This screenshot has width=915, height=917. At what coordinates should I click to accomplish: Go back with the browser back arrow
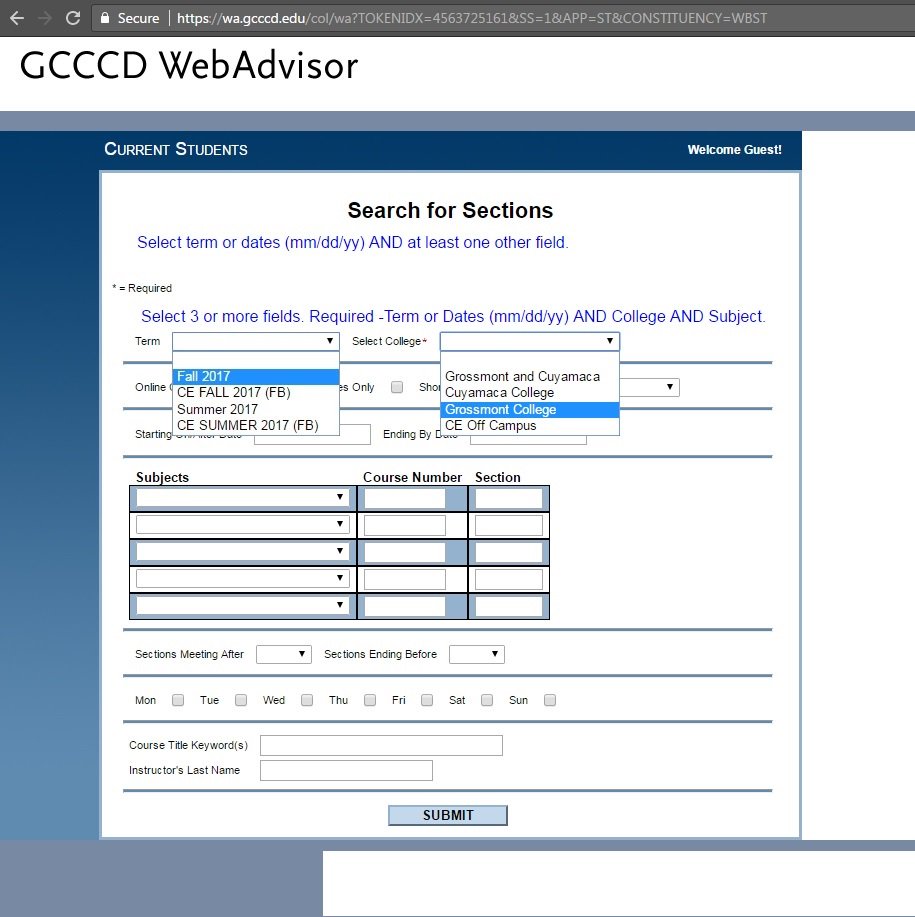17,18
